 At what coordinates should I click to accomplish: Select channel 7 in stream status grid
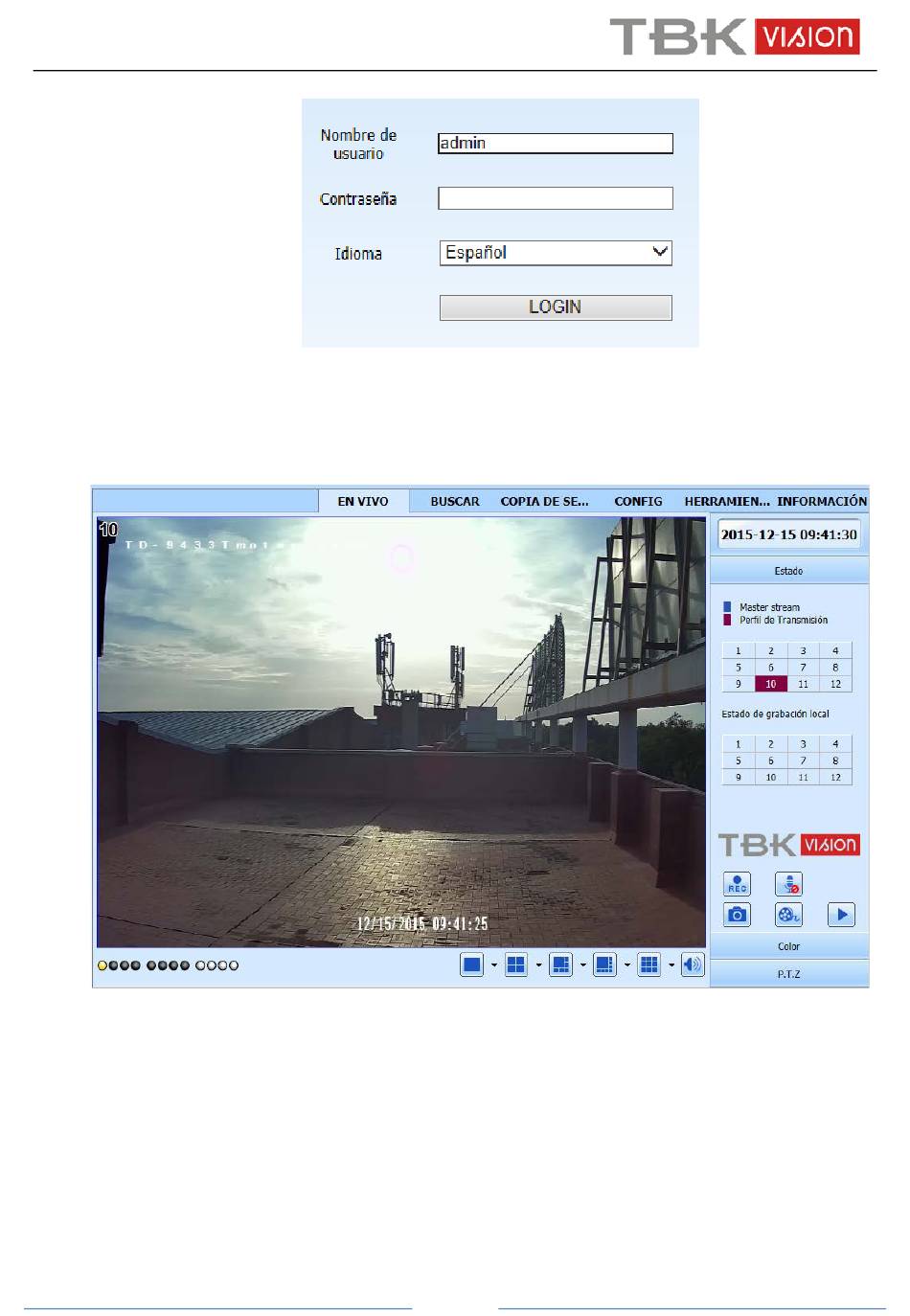tap(803, 668)
